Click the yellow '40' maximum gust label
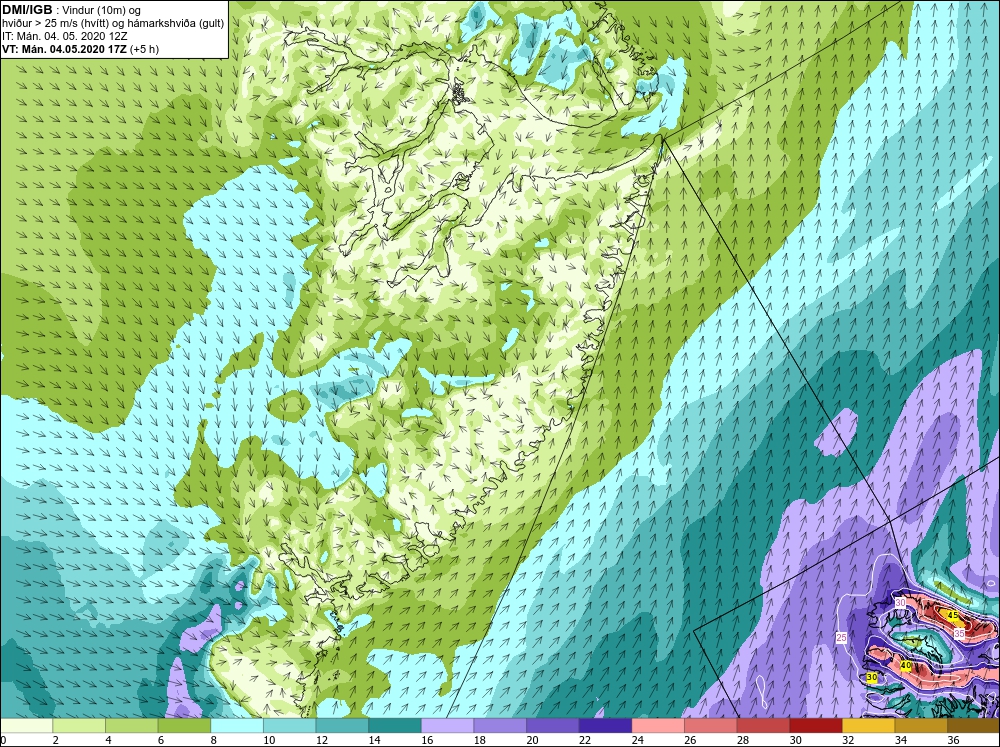 coord(905,665)
